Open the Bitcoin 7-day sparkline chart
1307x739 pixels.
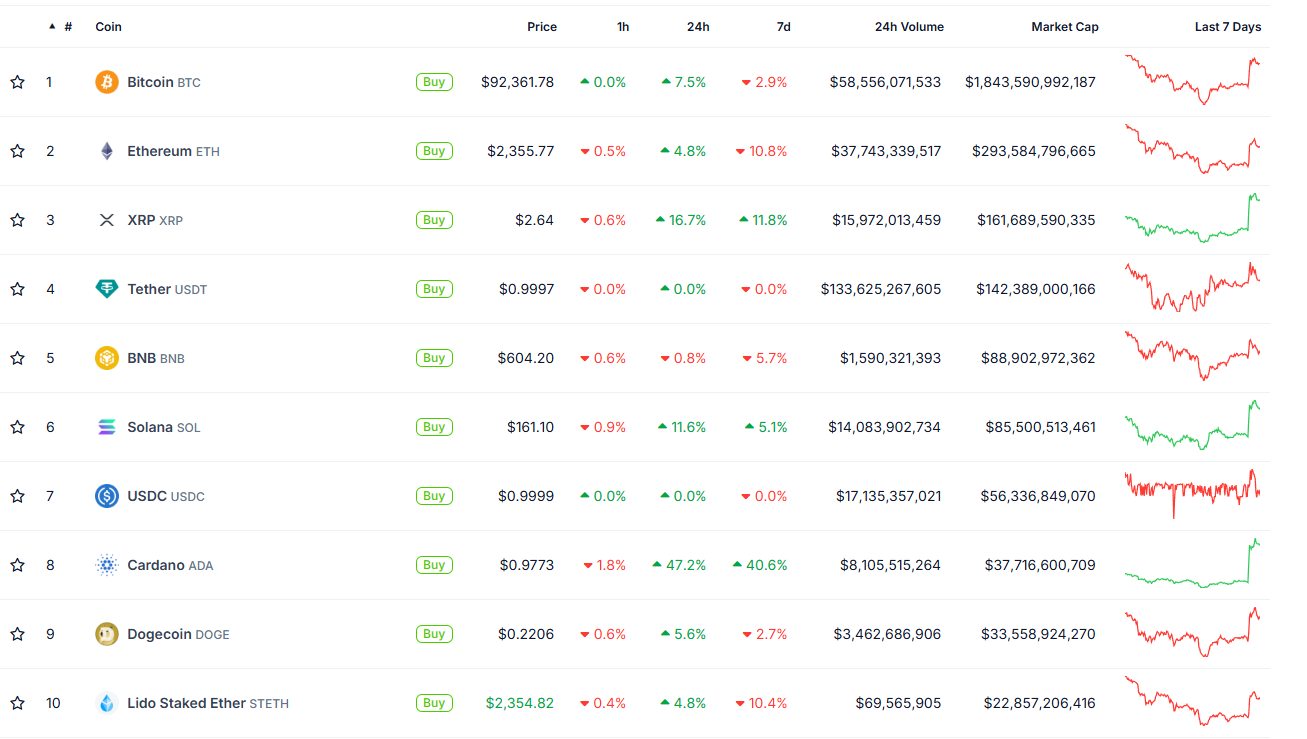[1192, 80]
